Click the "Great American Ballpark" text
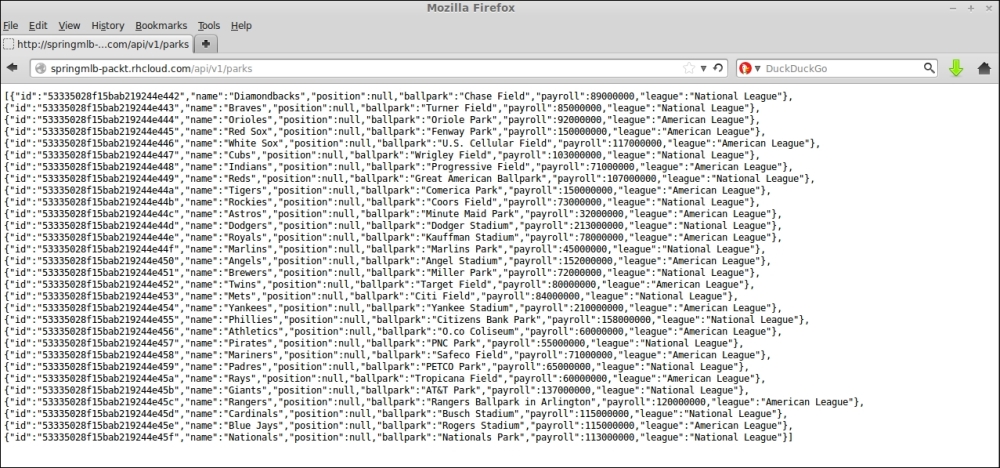The image size is (1000, 468). 476,179
